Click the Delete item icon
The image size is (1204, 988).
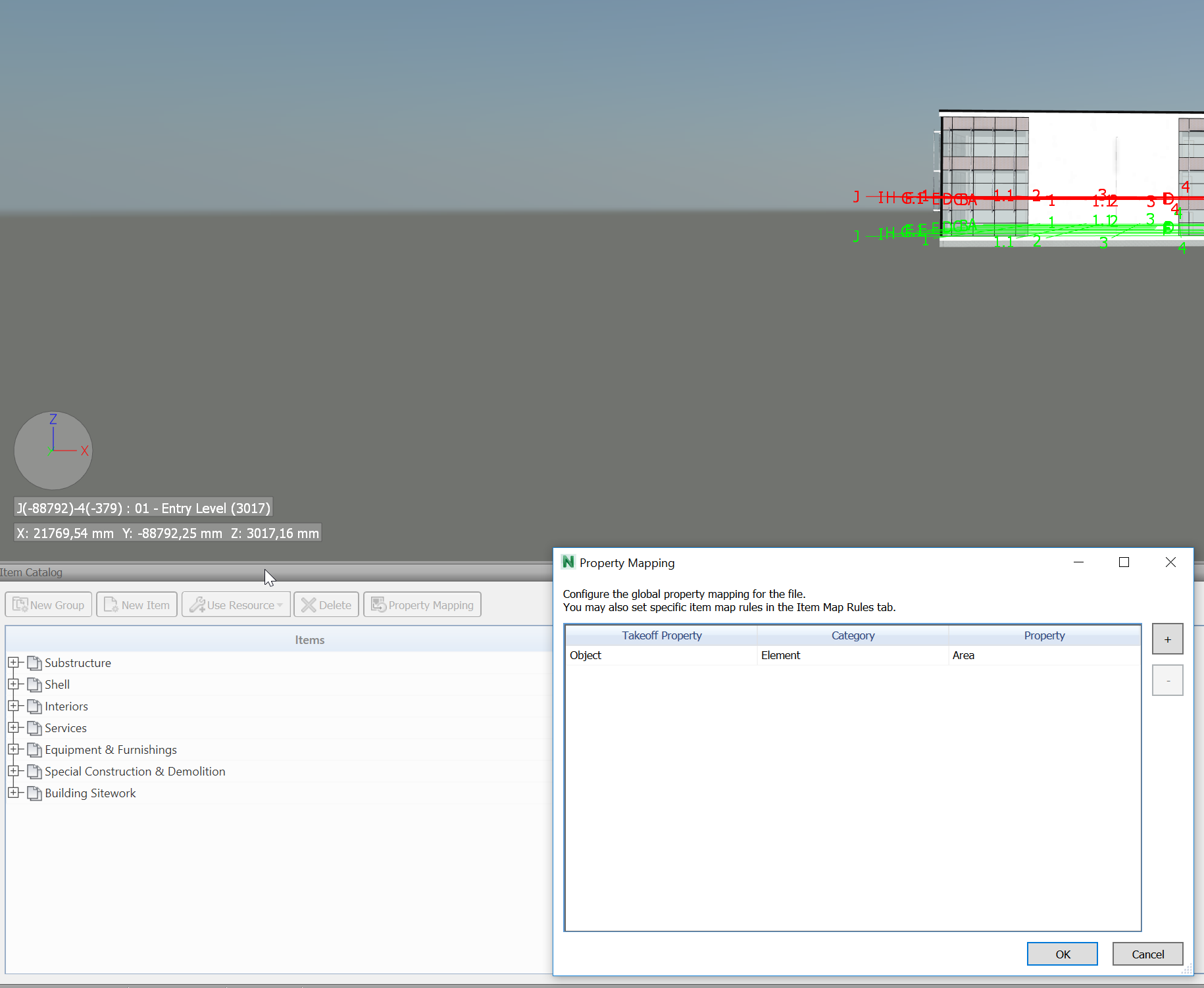pos(309,604)
